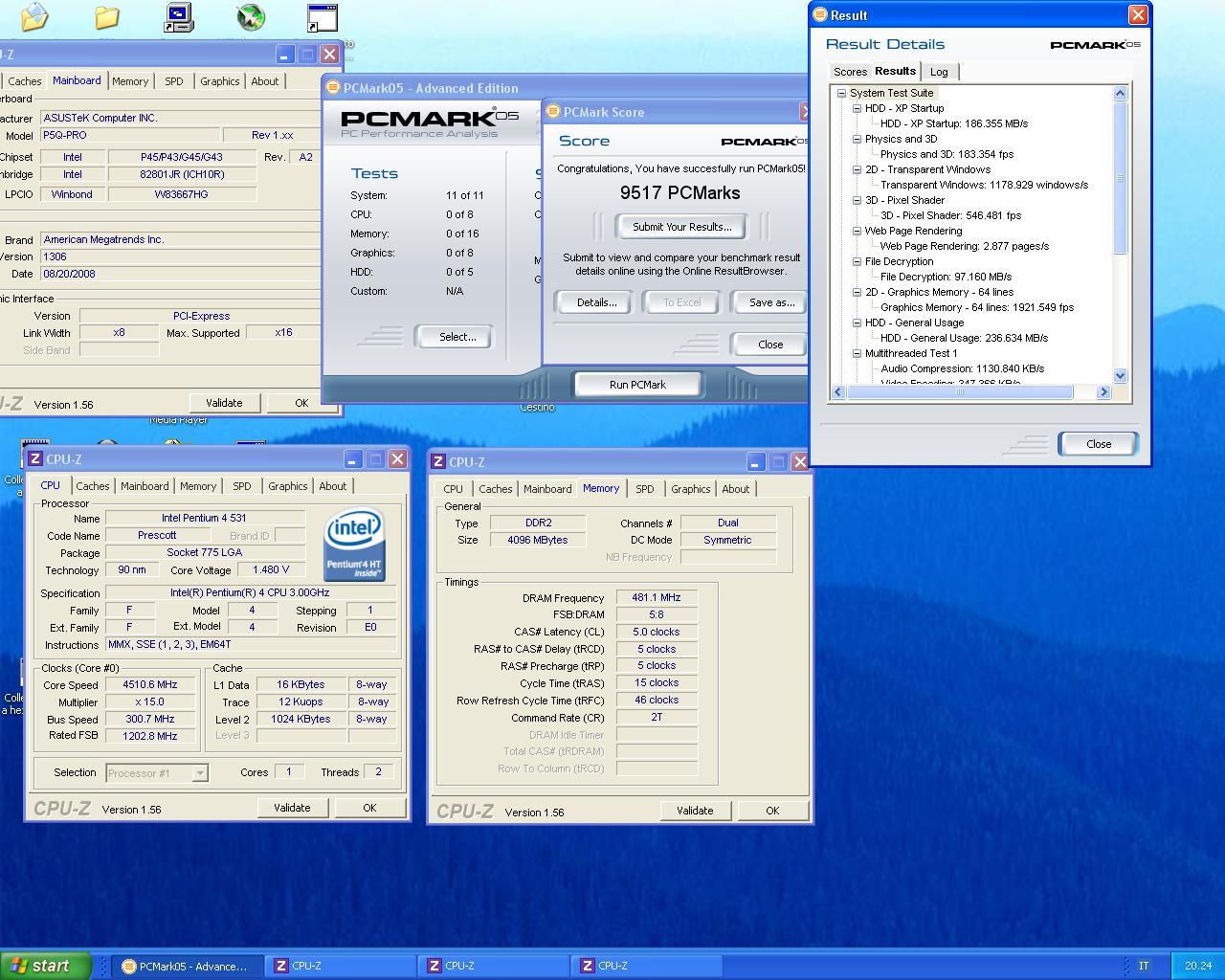
Task: Click the 20.24 clock in the taskbar
Action: point(1197,966)
